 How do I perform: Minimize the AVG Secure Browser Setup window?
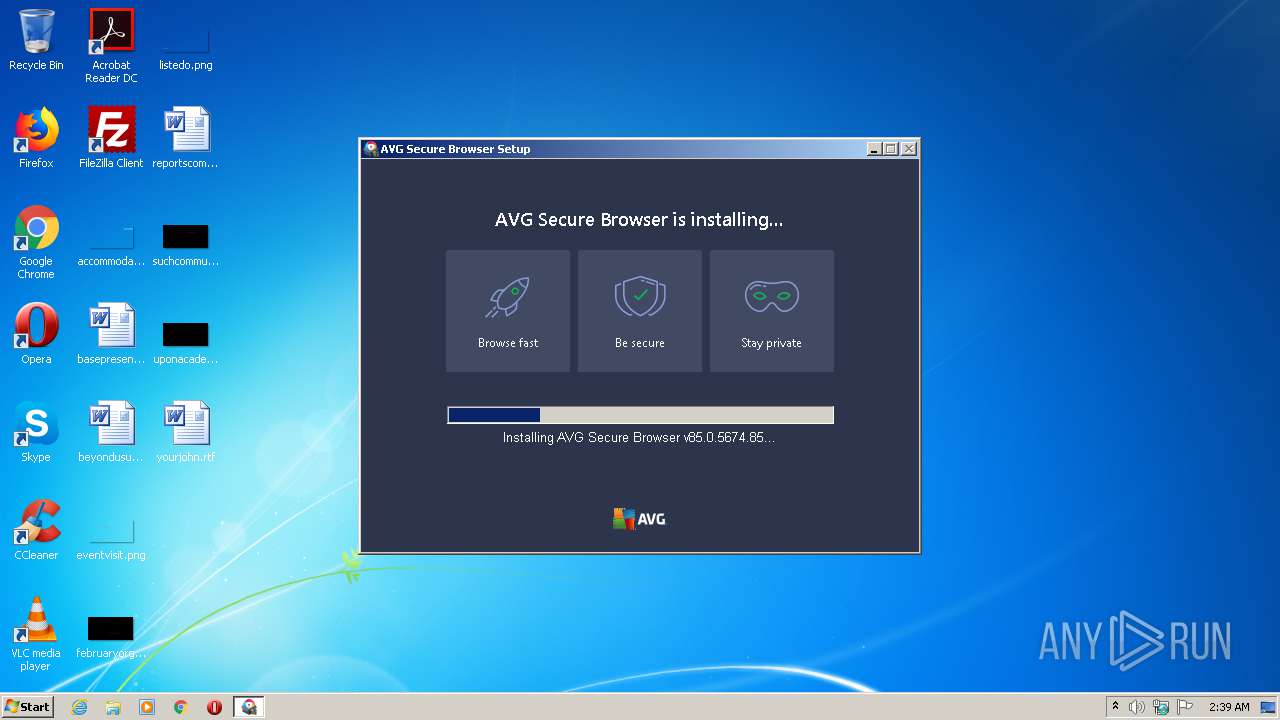click(x=874, y=149)
